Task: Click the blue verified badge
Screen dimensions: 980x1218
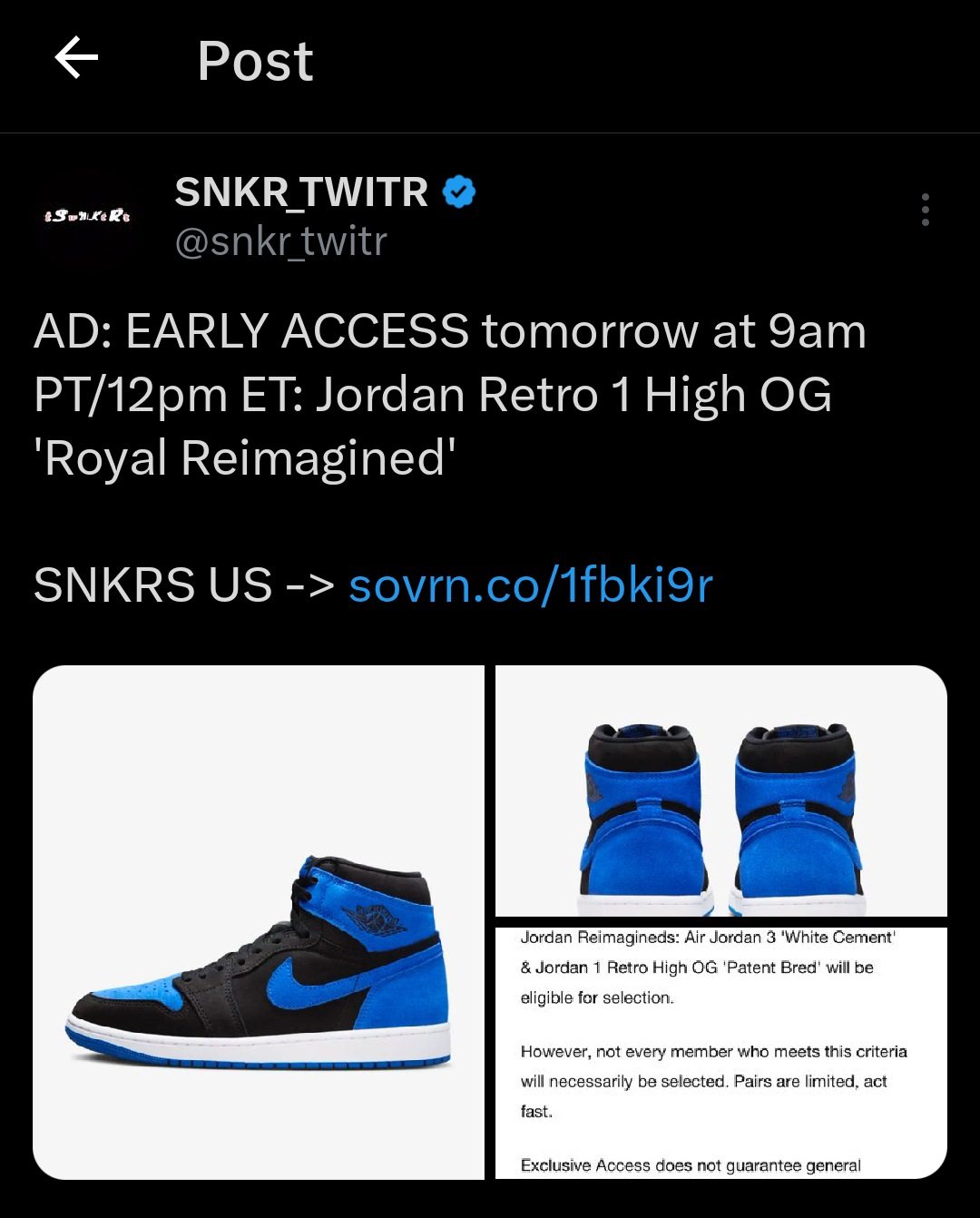Action: pyautogui.click(x=459, y=192)
